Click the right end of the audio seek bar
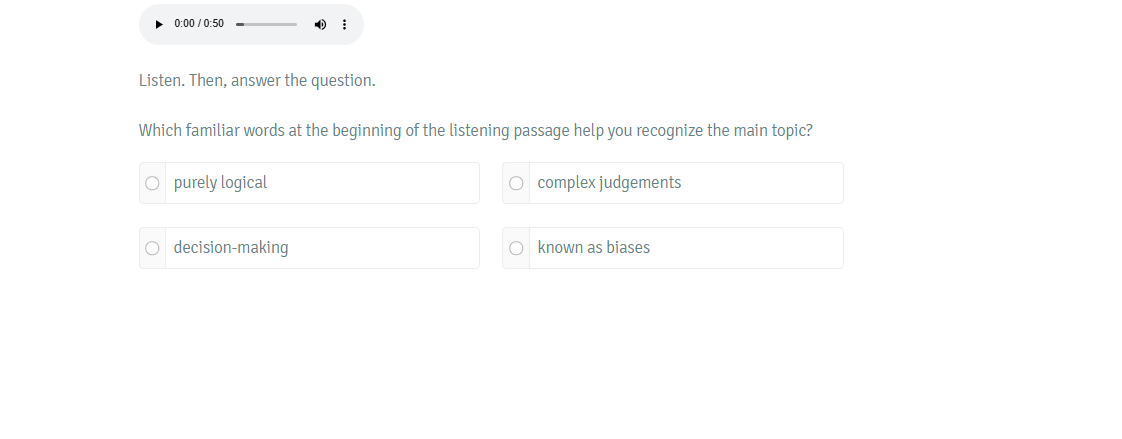The height and width of the screenshot is (439, 1122). pyautogui.click(x=295, y=24)
